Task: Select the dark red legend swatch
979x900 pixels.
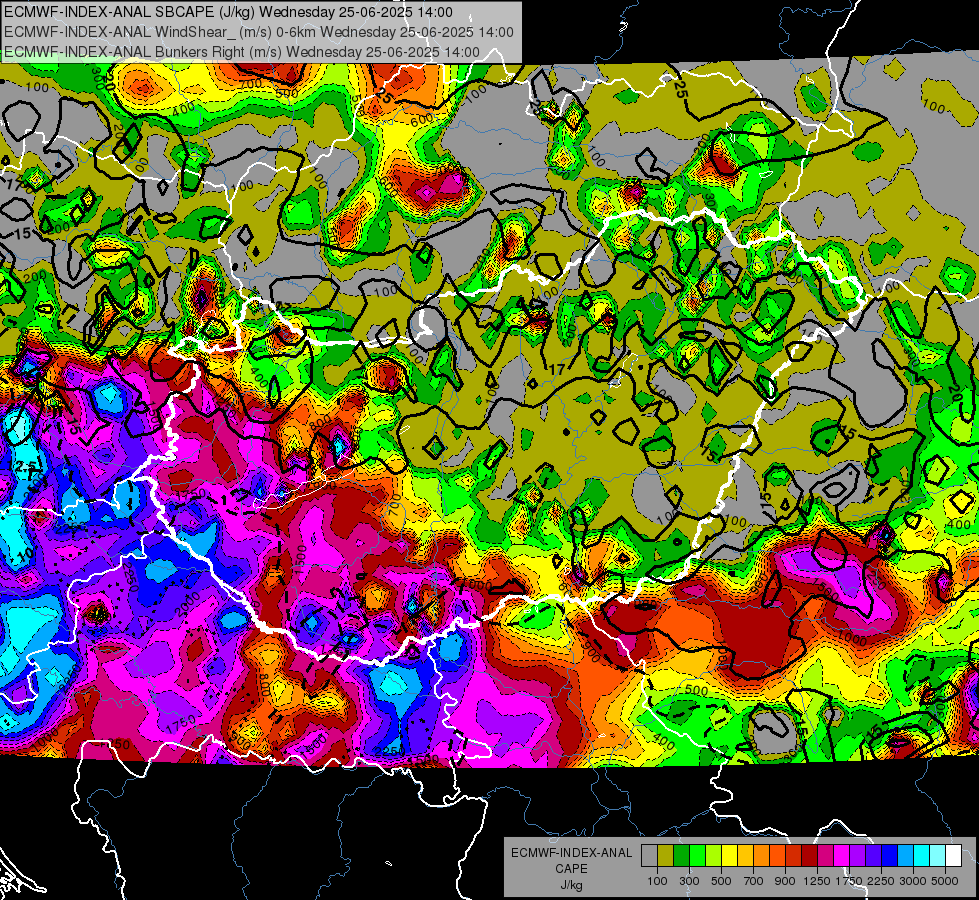Action: 809,856
